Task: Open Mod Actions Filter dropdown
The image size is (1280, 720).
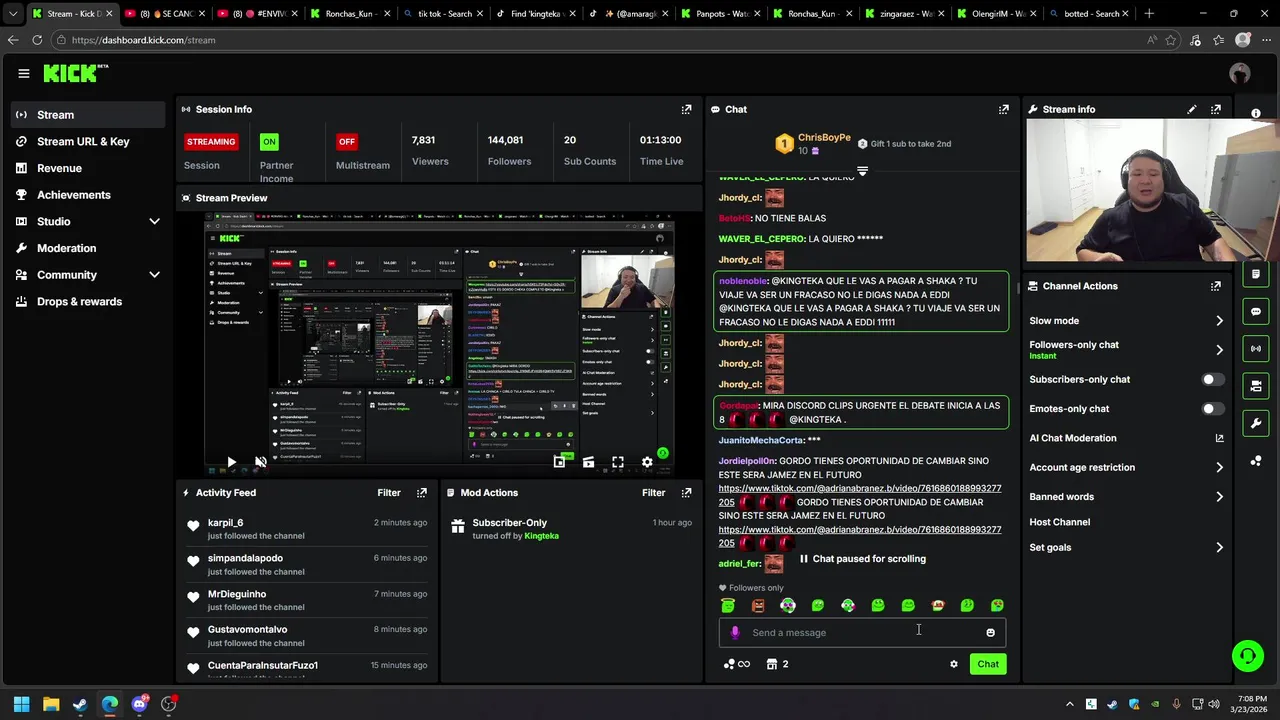Action: pyautogui.click(x=653, y=493)
